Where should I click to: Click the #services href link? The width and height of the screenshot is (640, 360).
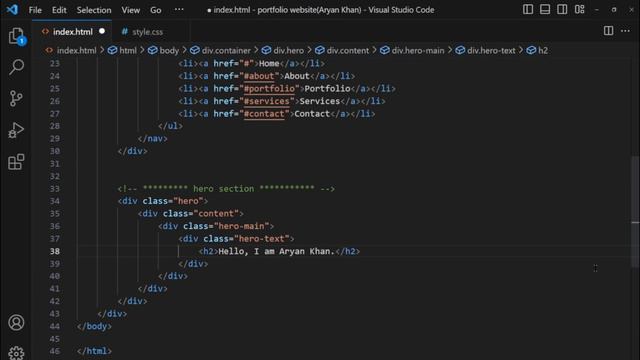click(267, 101)
